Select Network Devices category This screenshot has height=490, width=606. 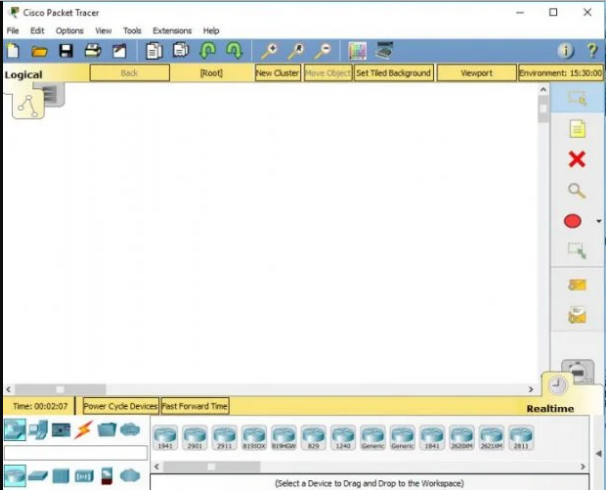pyautogui.click(x=15, y=429)
